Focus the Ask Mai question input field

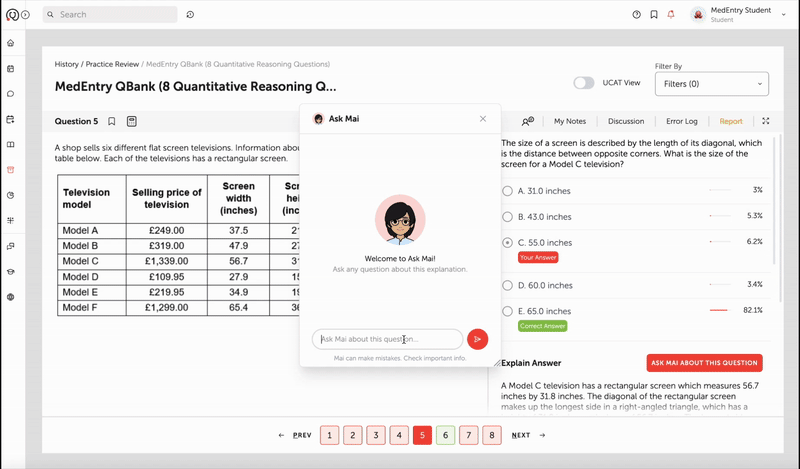(387, 339)
